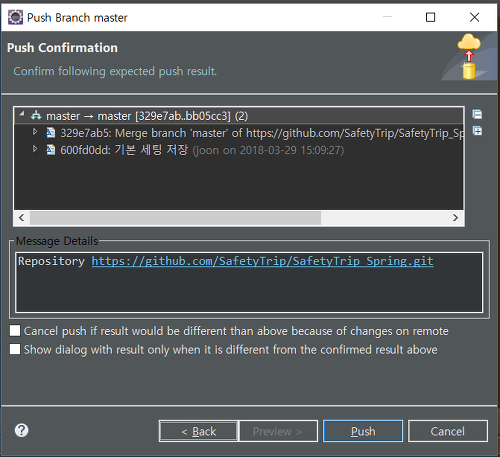This screenshot has height=457, width=500.
Task: Select the 329e7ab5 Merge branch 'master' row
Action: tap(239, 133)
